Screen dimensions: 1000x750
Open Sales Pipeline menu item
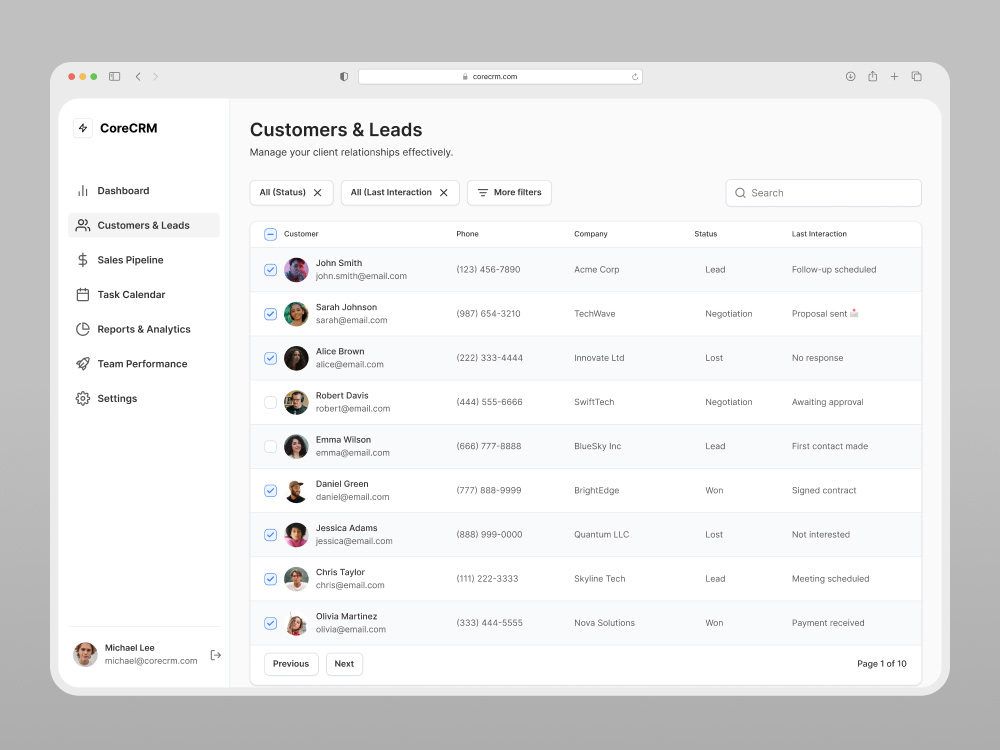[x=143, y=260]
